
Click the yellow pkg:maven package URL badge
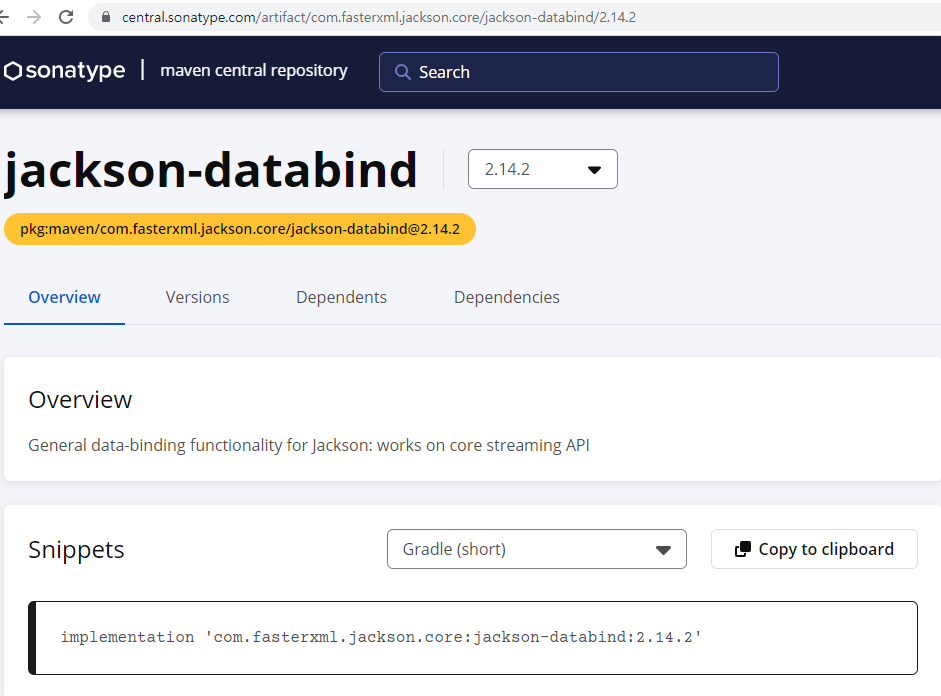click(240, 229)
